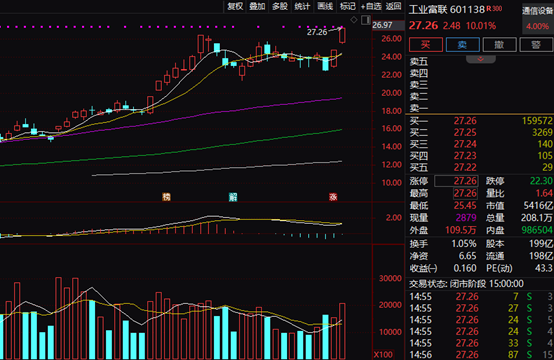Click the red 买 buy button
Viewport: 554px width, 360px height.
[x=426, y=45]
